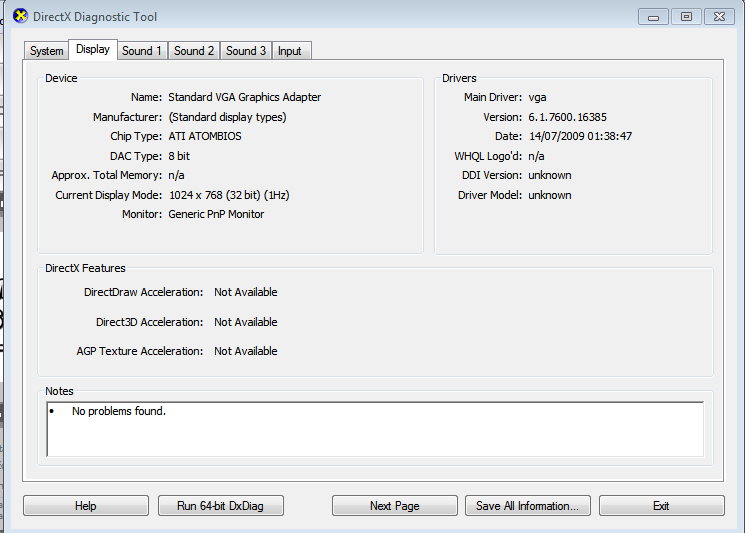Click the 'AGP Texture Acceleration:' label
Viewport: 745px width, 533px height.
[140, 351]
